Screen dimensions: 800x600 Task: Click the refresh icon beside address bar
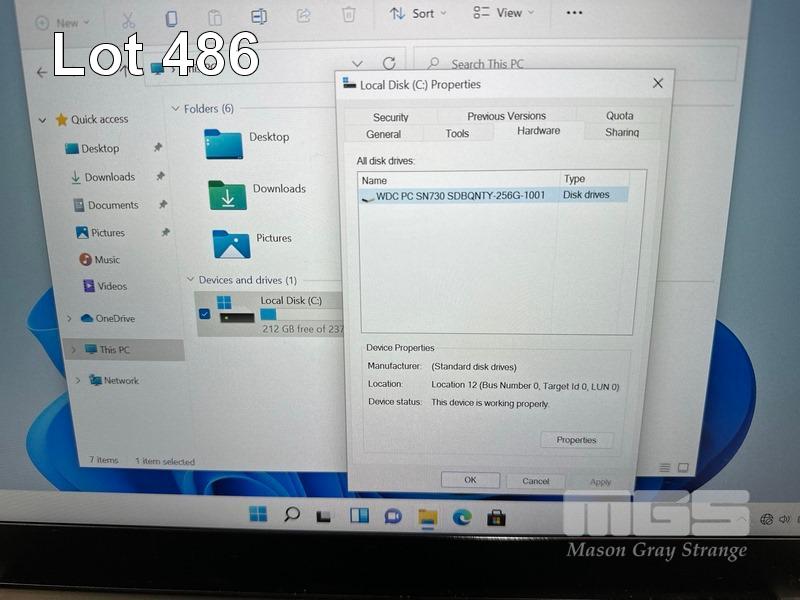tap(389, 64)
